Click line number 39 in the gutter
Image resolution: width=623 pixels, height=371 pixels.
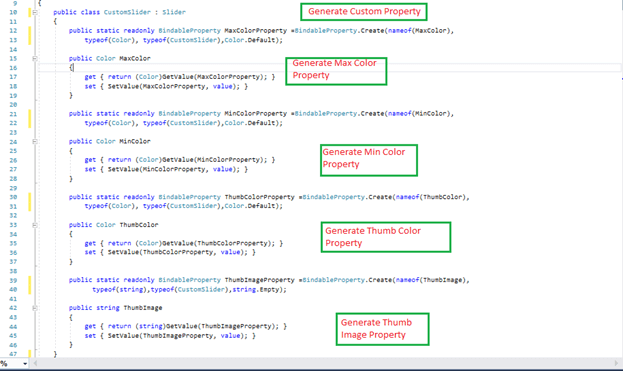click(13, 280)
